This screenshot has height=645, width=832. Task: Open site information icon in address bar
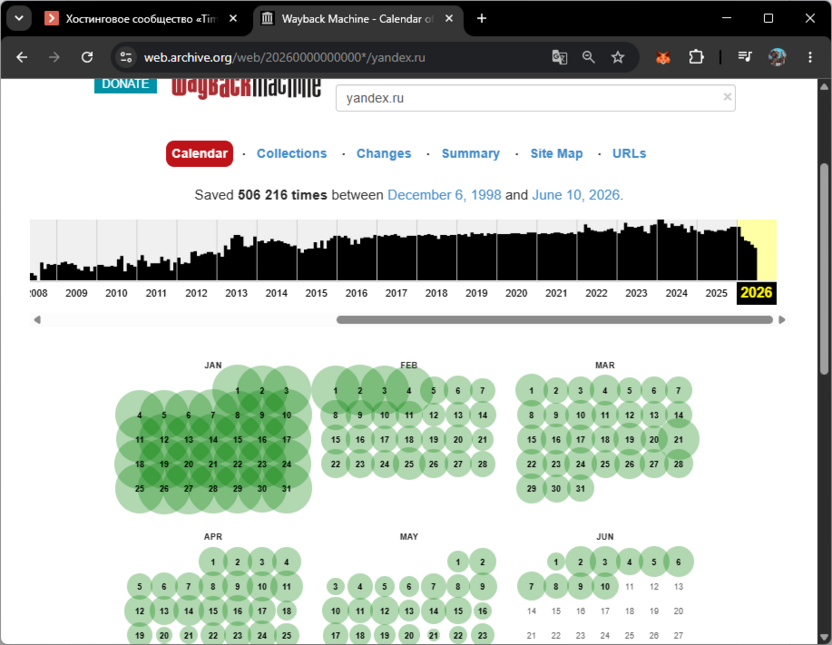[126, 57]
